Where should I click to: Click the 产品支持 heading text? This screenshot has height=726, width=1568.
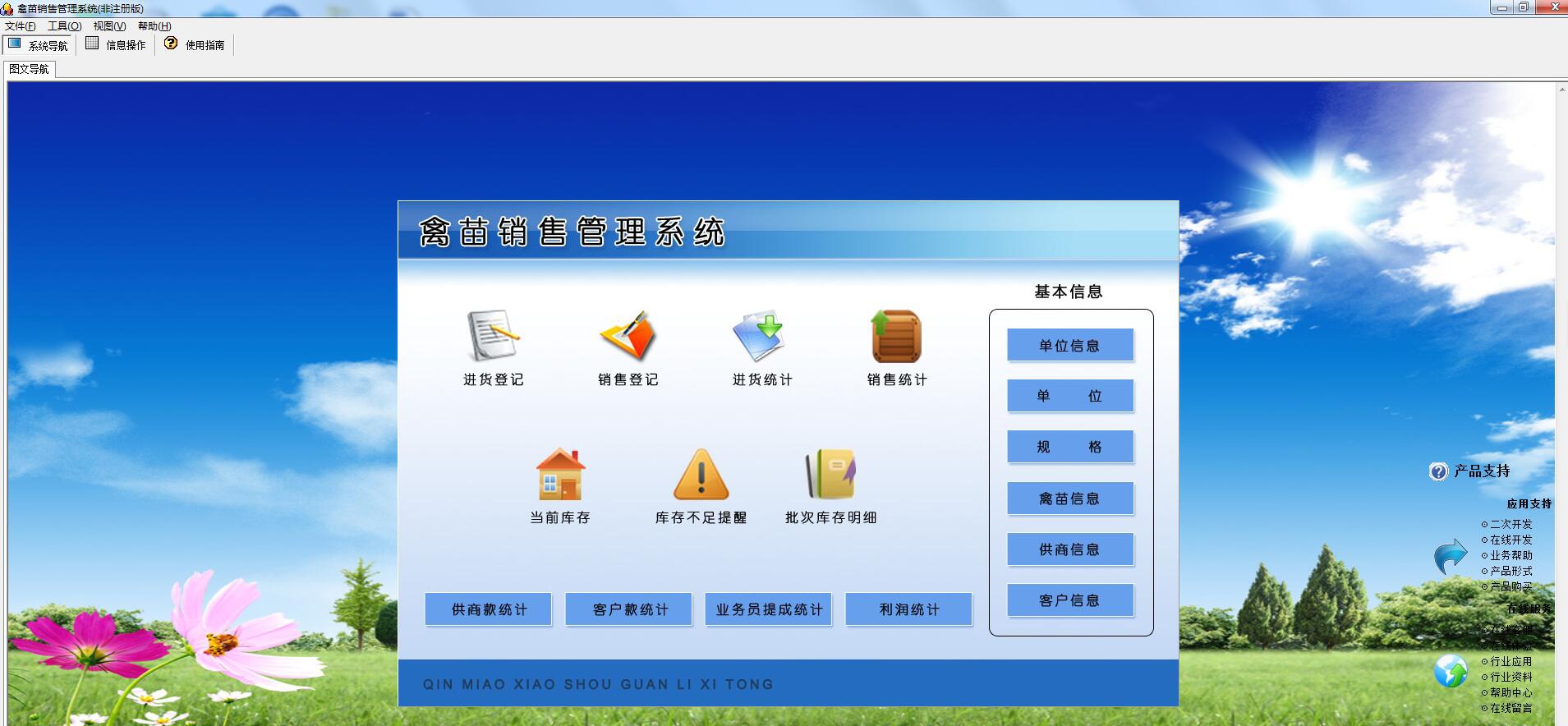[1483, 471]
